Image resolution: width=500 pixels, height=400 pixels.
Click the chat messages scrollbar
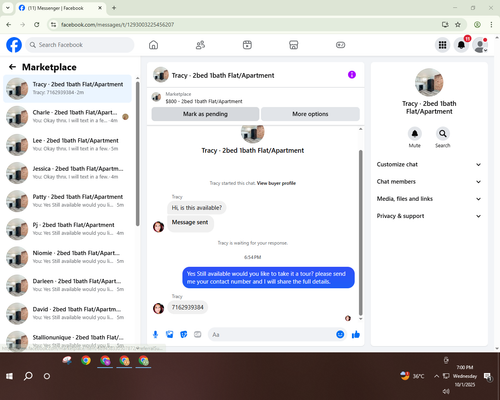pyautogui.click(x=360, y=232)
